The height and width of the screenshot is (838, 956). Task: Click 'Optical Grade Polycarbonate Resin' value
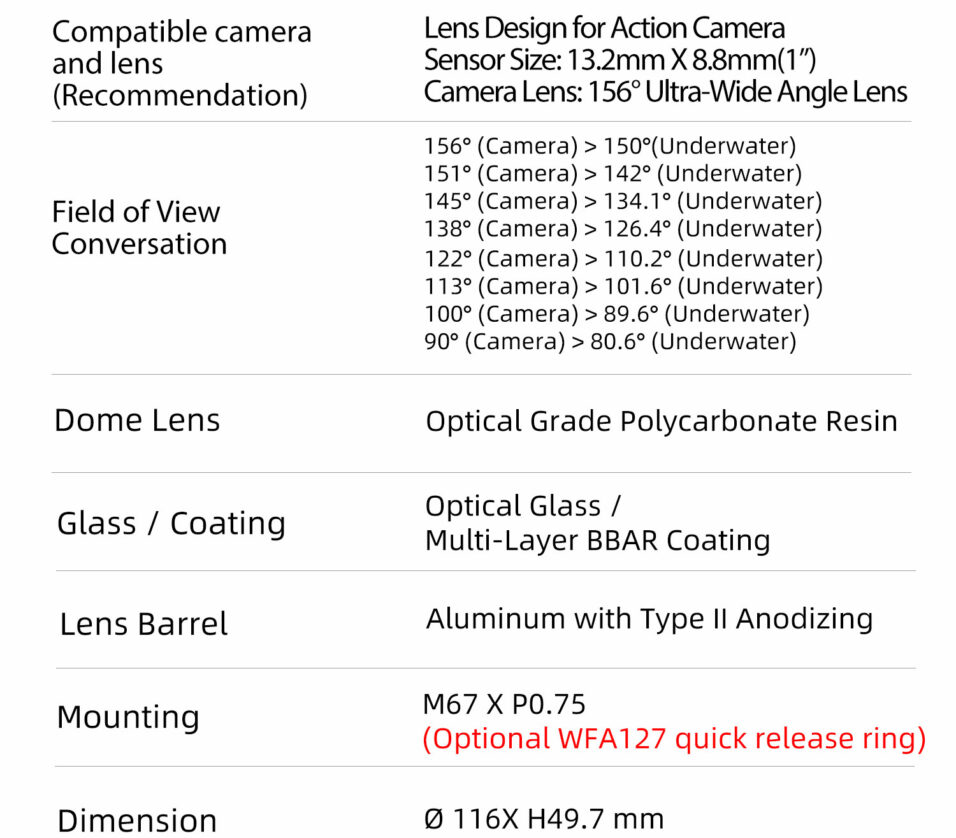(661, 421)
